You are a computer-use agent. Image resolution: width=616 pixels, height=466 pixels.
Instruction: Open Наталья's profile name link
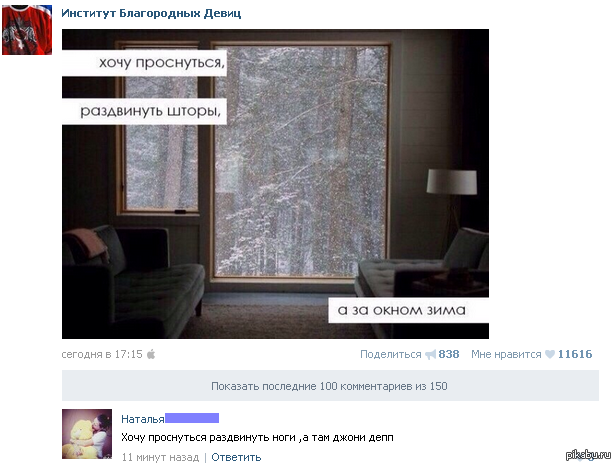click(143, 419)
